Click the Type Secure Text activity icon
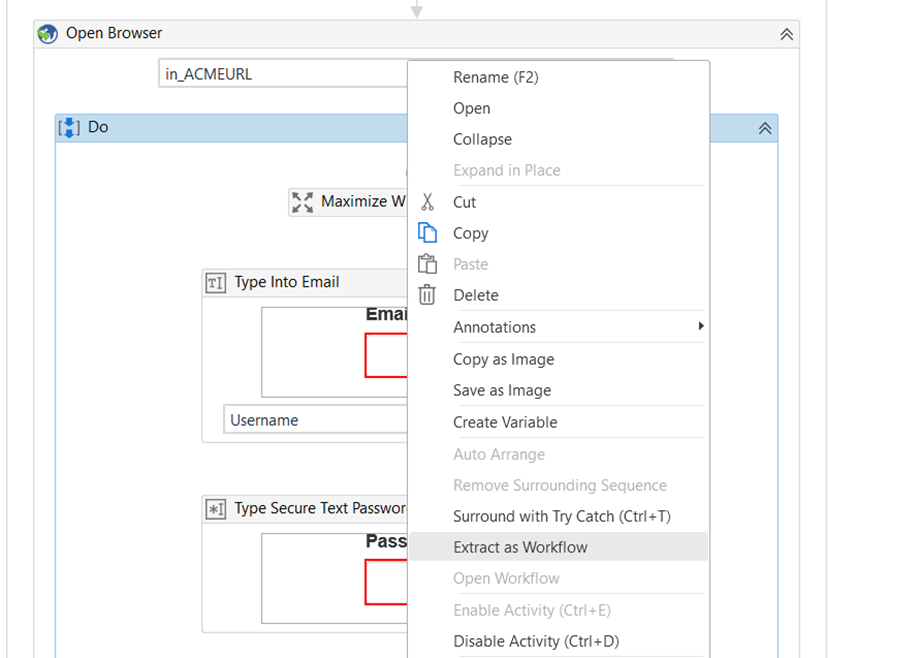 click(215, 509)
